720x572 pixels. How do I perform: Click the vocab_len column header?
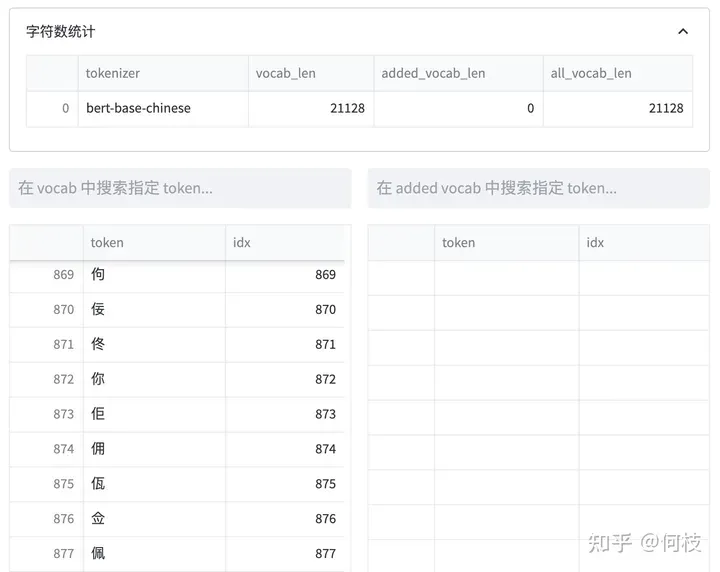tap(311, 73)
